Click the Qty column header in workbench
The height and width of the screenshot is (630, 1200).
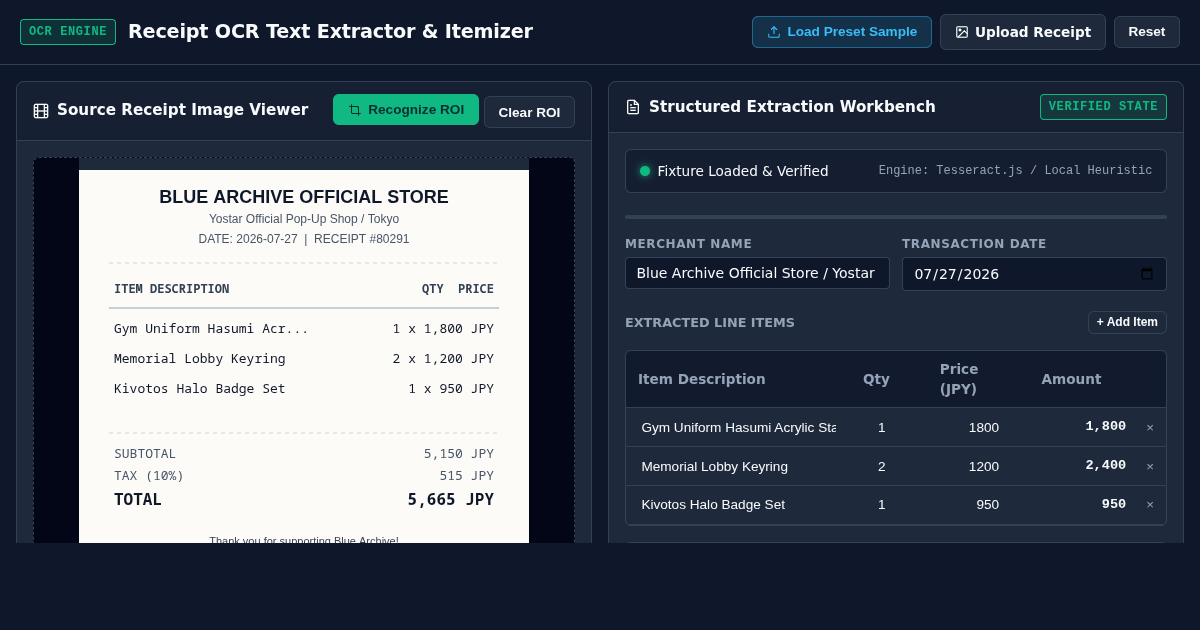tap(876, 379)
